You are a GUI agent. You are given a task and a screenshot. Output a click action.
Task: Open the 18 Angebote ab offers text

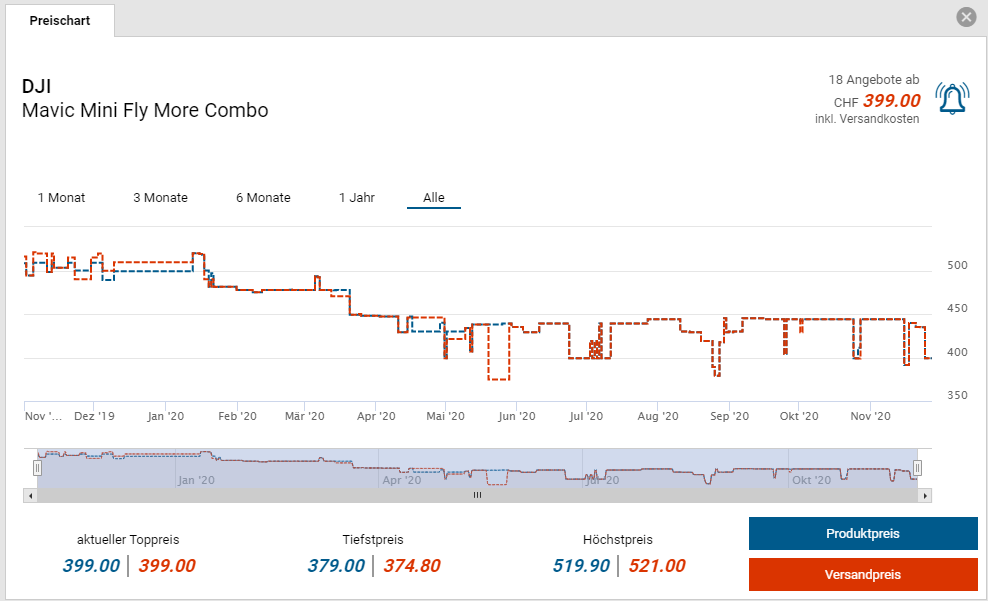873,79
